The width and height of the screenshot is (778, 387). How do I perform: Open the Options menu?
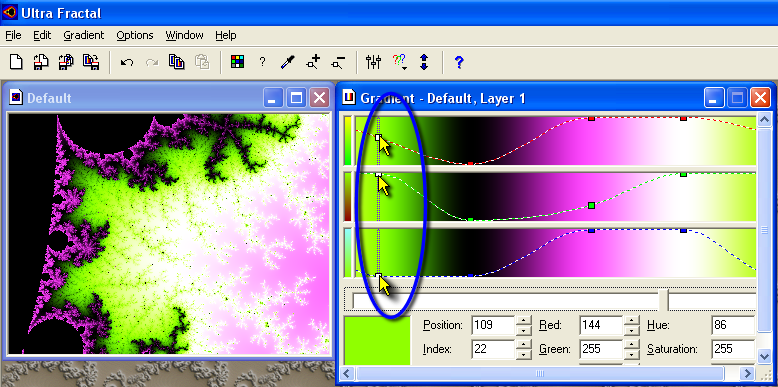[x=135, y=35]
